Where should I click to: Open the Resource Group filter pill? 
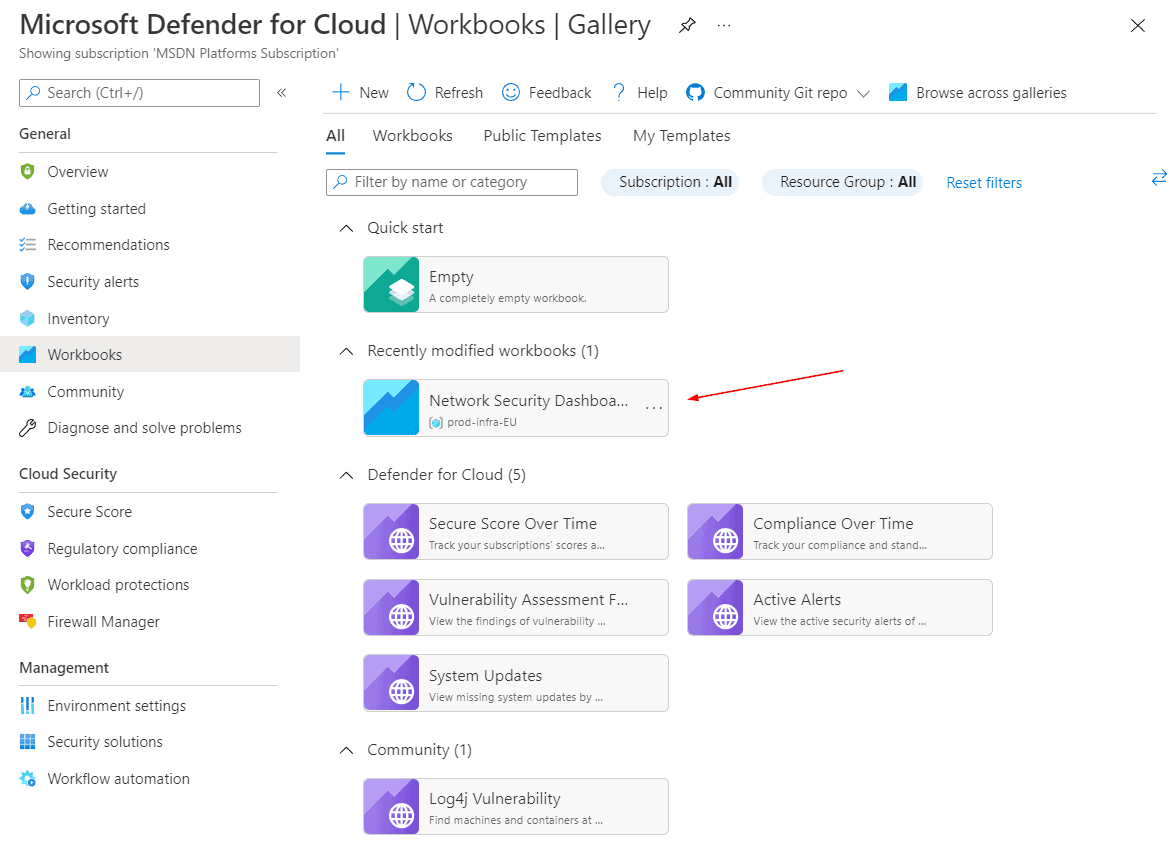[842, 182]
